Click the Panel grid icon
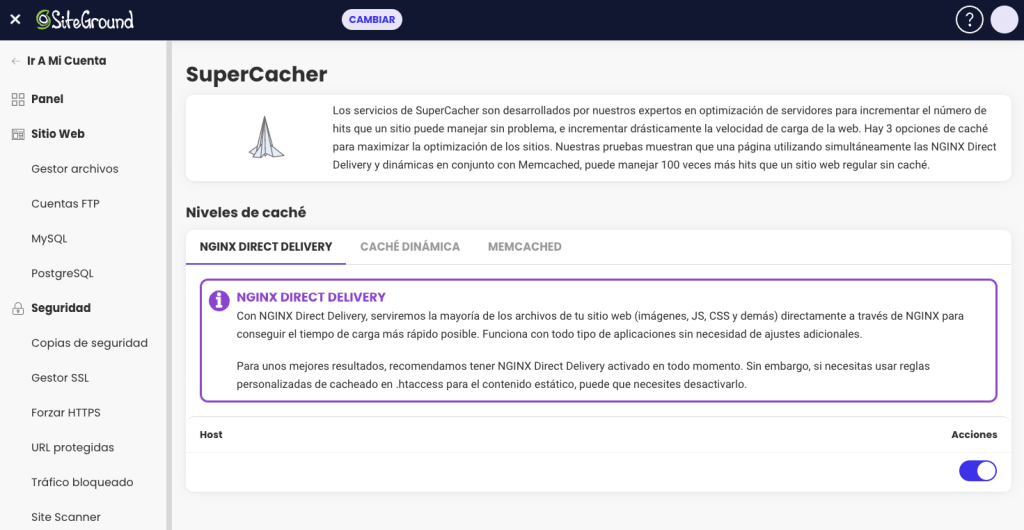This screenshot has height=530, width=1024. [x=18, y=99]
